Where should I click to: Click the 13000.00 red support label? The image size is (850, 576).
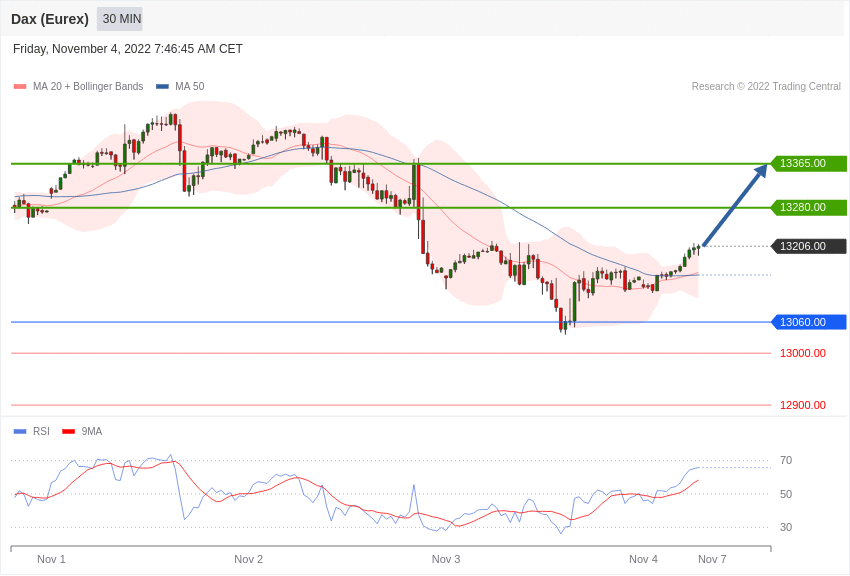[803, 353]
